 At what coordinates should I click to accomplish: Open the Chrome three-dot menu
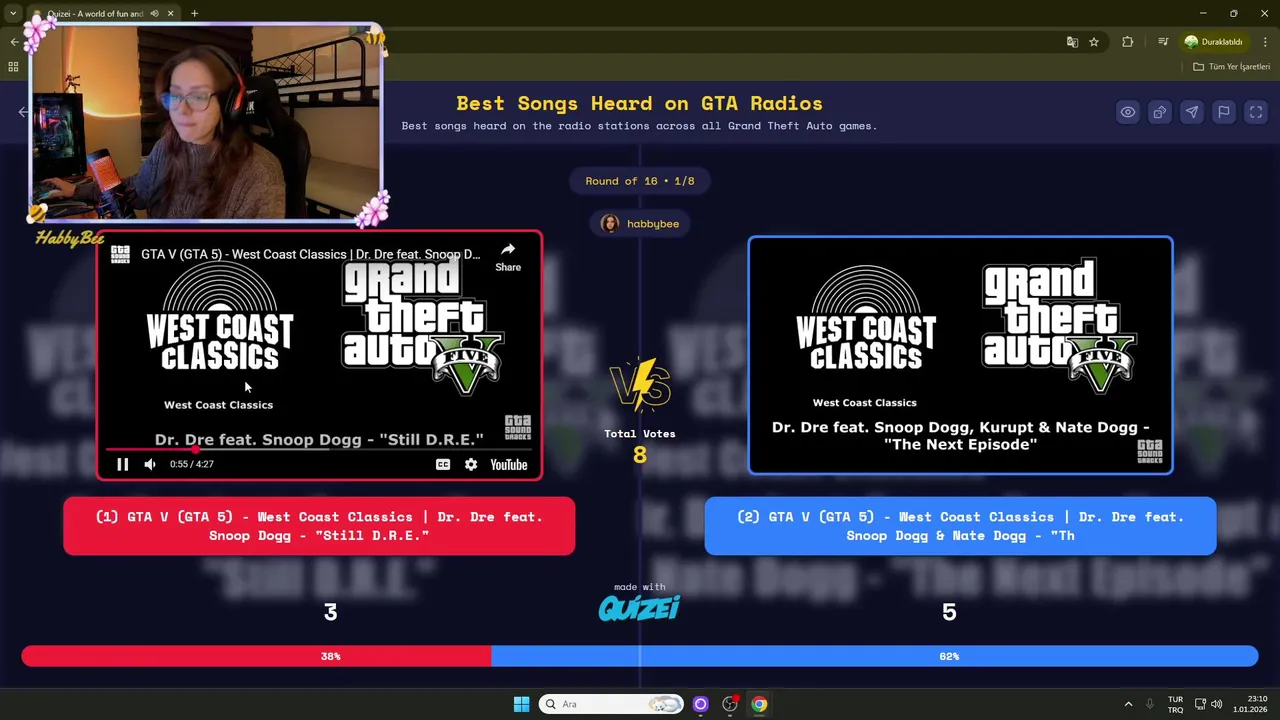tap(1265, 42)
